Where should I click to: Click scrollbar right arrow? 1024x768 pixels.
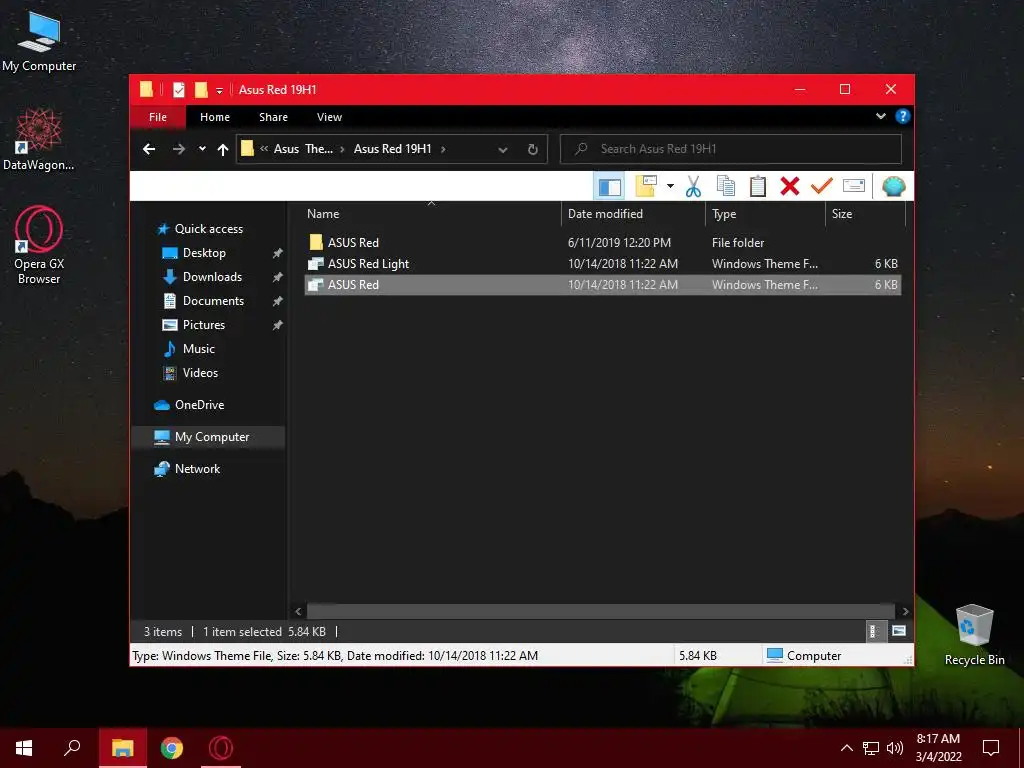point(905,611)
